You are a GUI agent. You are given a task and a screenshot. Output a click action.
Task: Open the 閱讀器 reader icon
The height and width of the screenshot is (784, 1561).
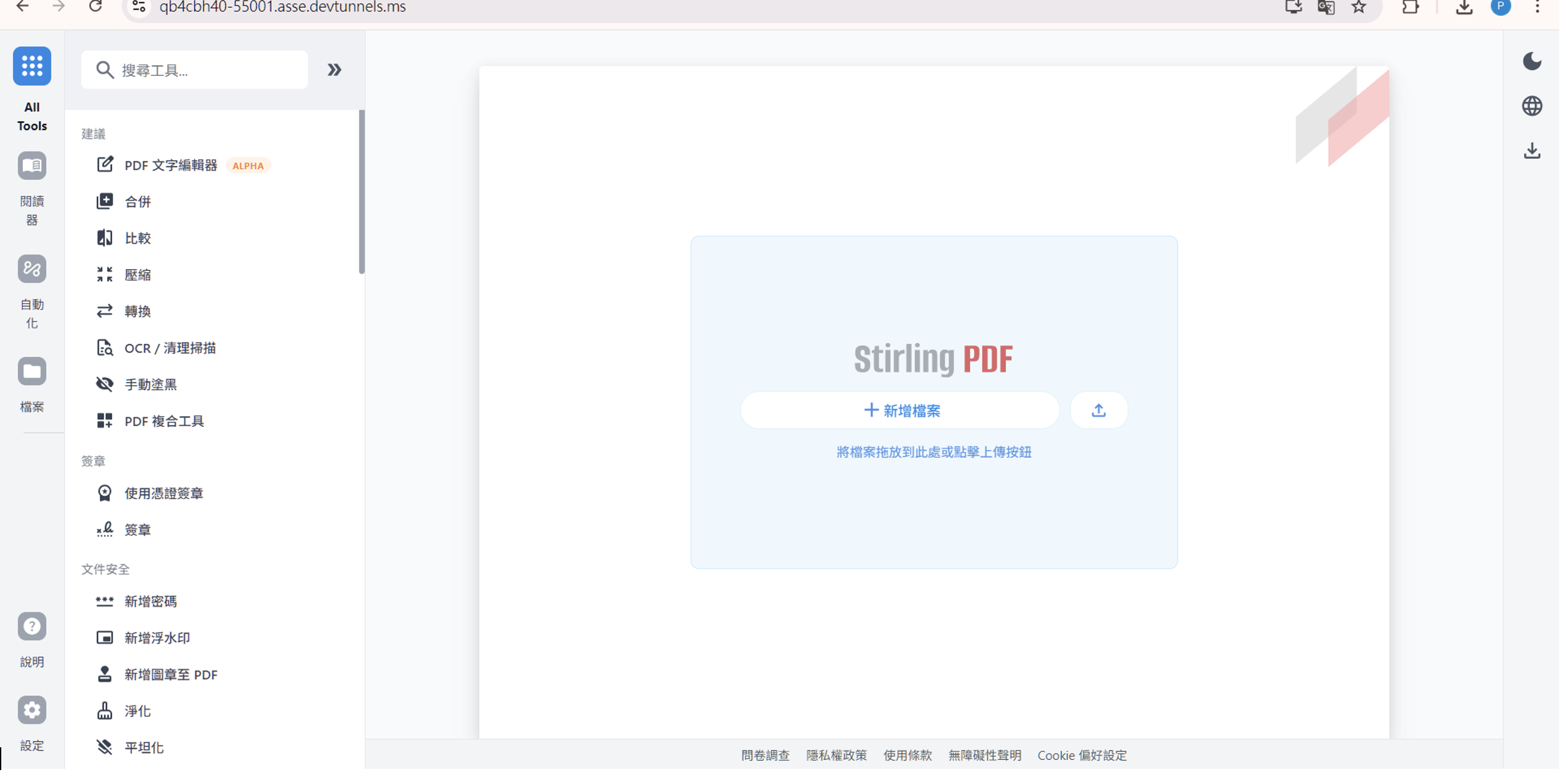tap(32, 166)
